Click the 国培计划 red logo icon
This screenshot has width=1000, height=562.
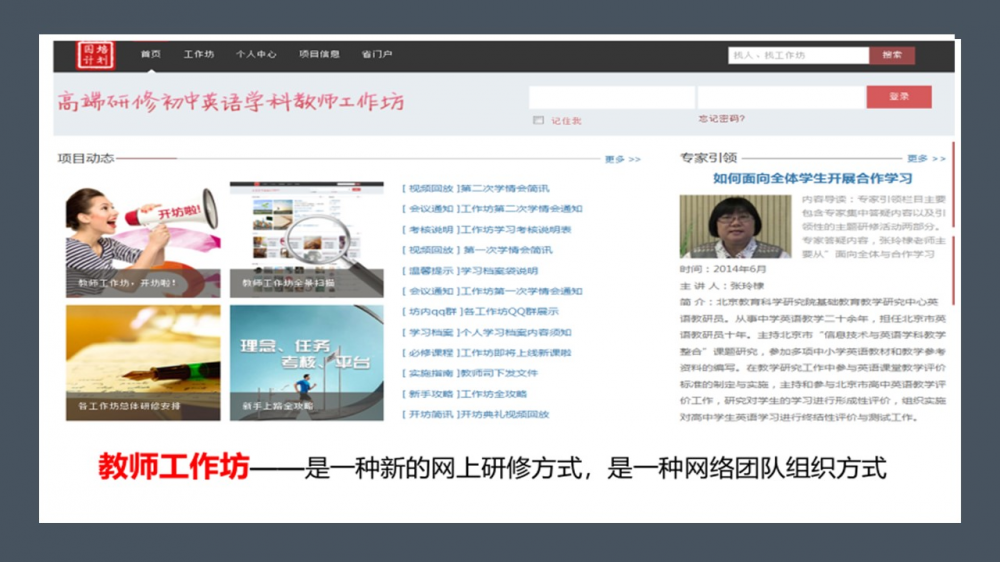97,55
